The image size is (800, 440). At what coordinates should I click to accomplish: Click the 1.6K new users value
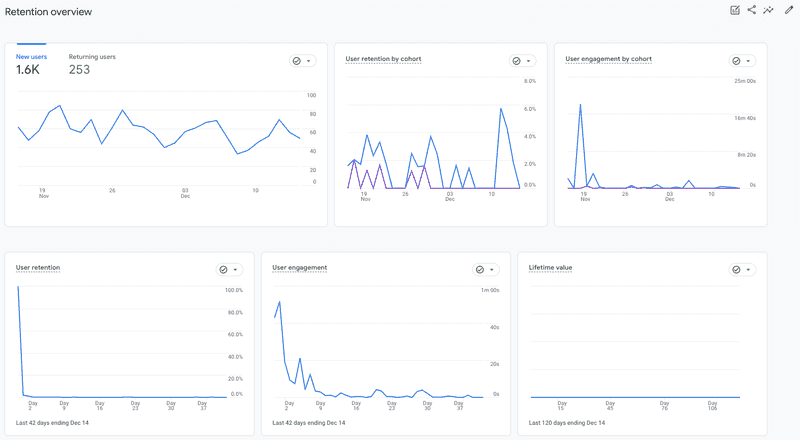click(28, 70)
